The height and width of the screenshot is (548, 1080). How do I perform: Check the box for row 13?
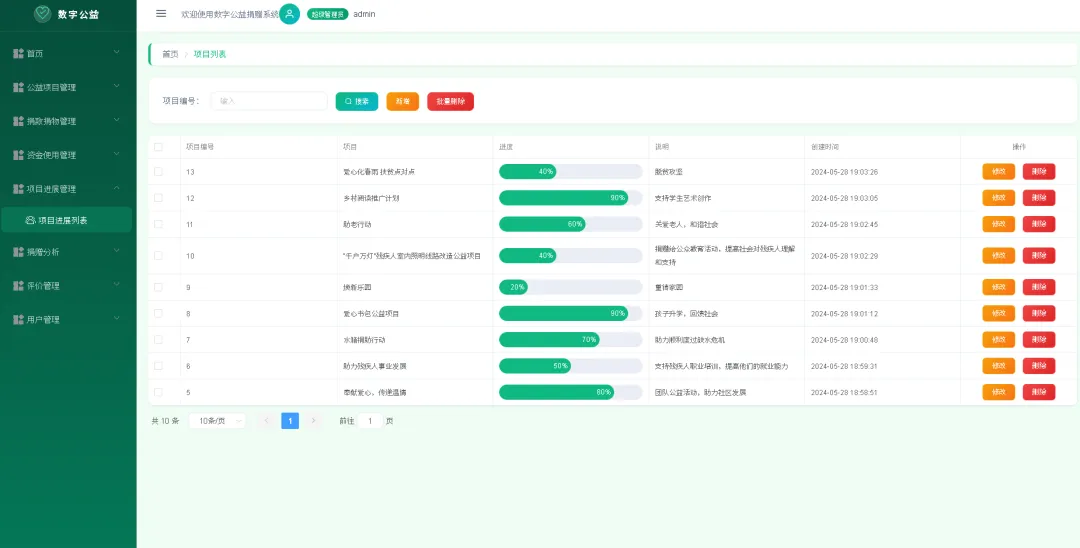158,171
